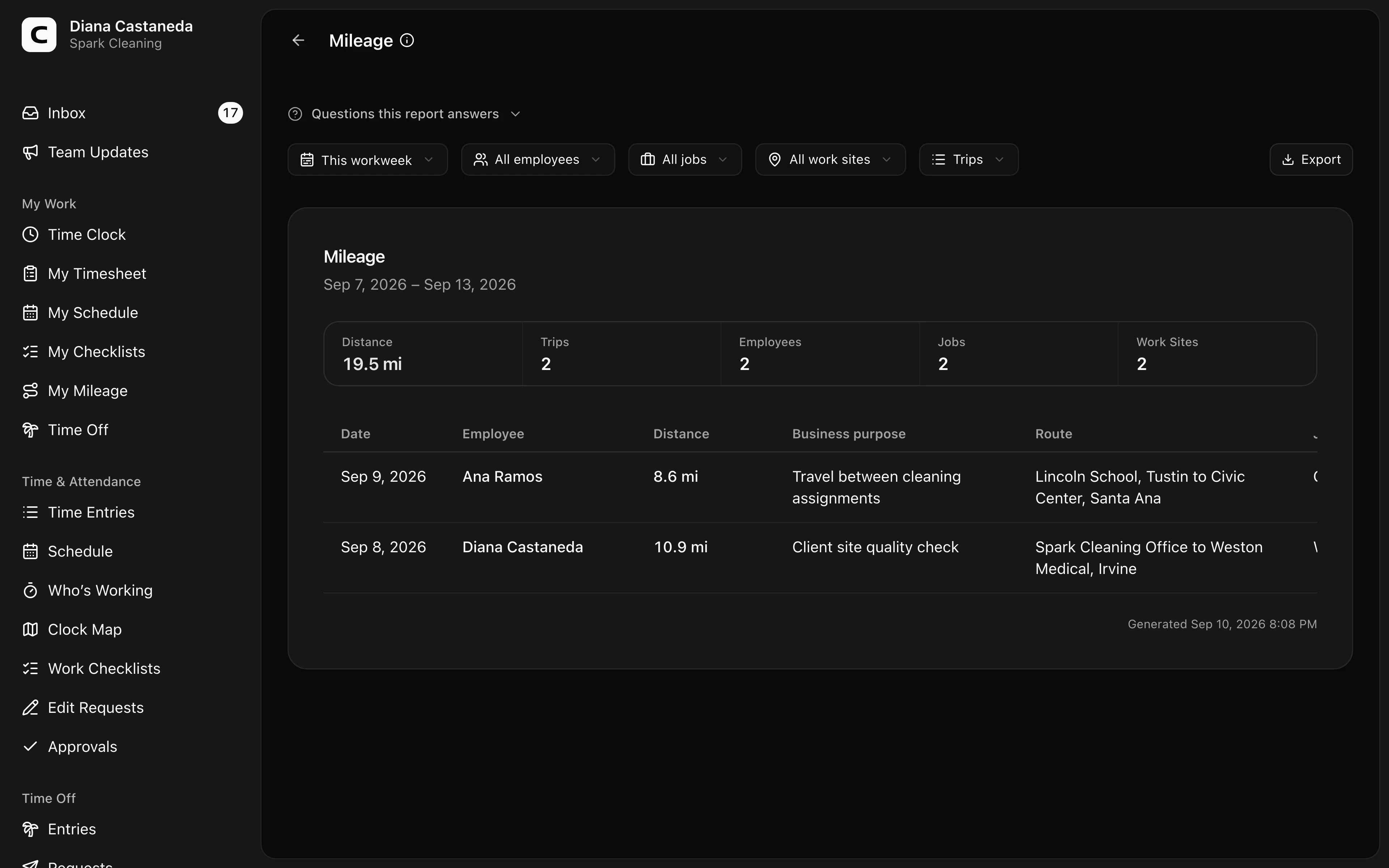
Task: Click the 19.5 mi total distance value
Action: click(x=372, y=364)
